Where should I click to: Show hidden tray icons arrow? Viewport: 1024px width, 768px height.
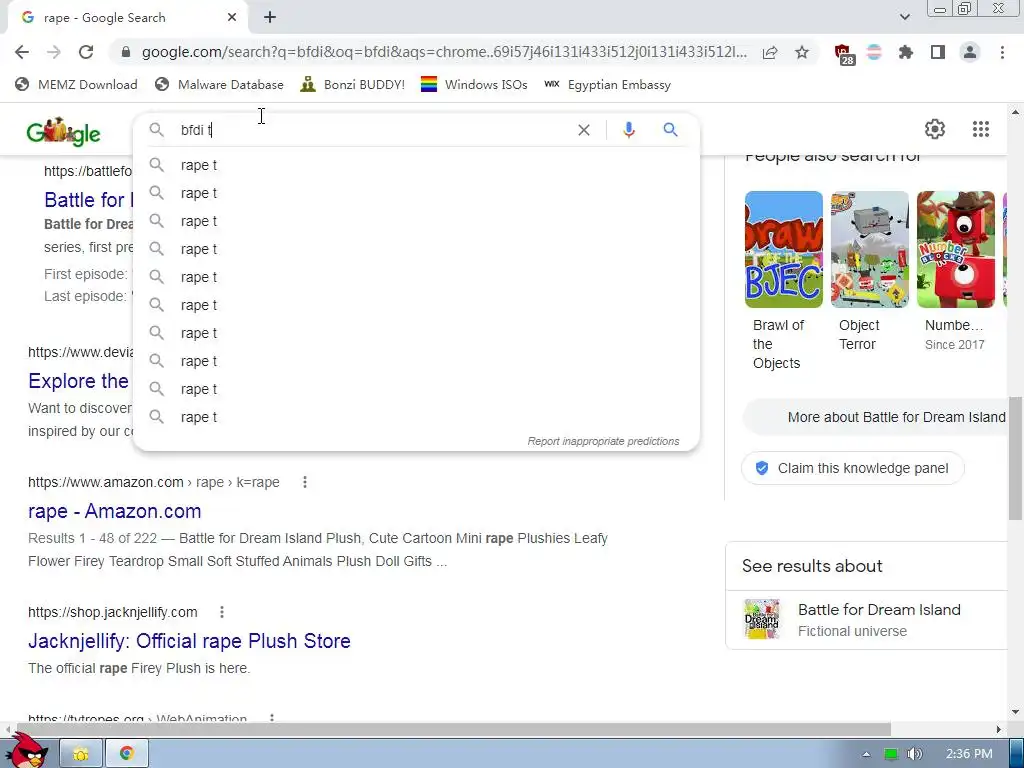click(x=866, y=754)
